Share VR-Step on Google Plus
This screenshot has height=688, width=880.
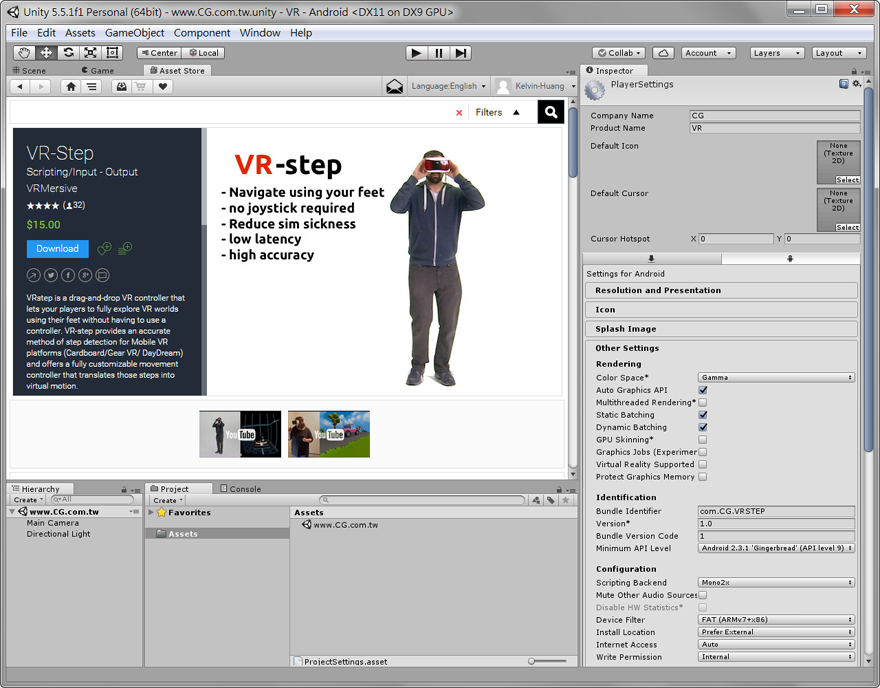(x=85, y=275)
